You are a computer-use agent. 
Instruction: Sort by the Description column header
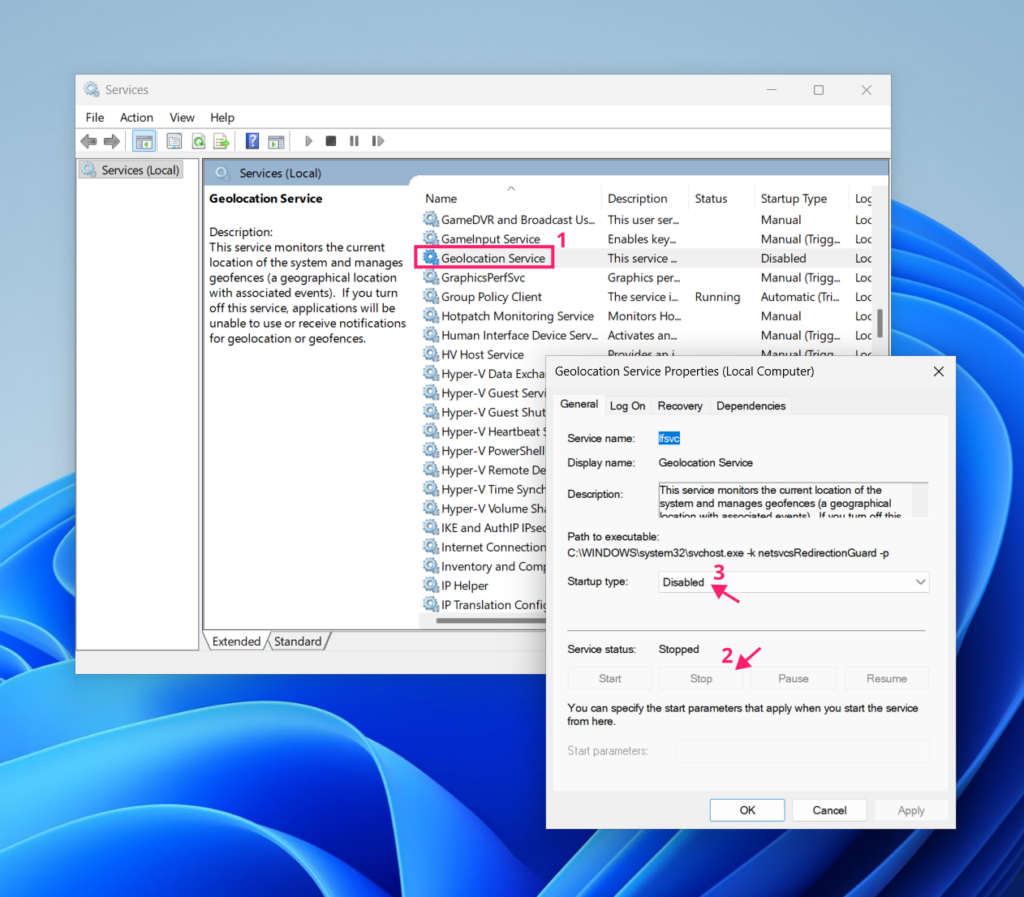coord(643,198)
